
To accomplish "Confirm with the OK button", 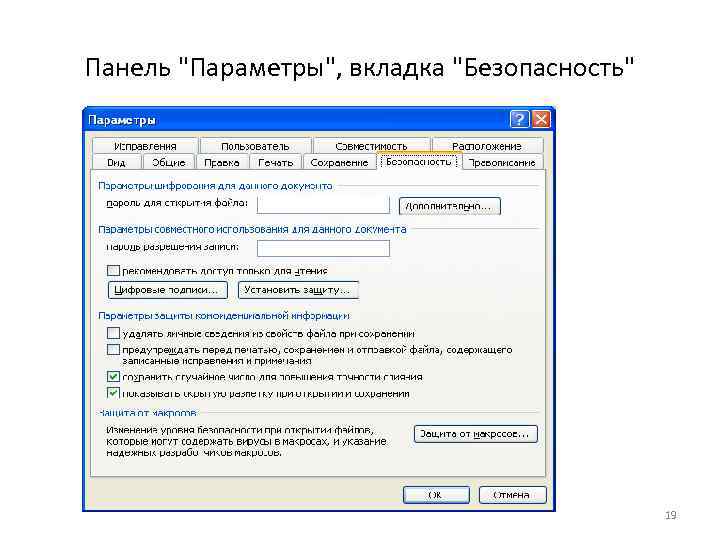I will [436, 495].
